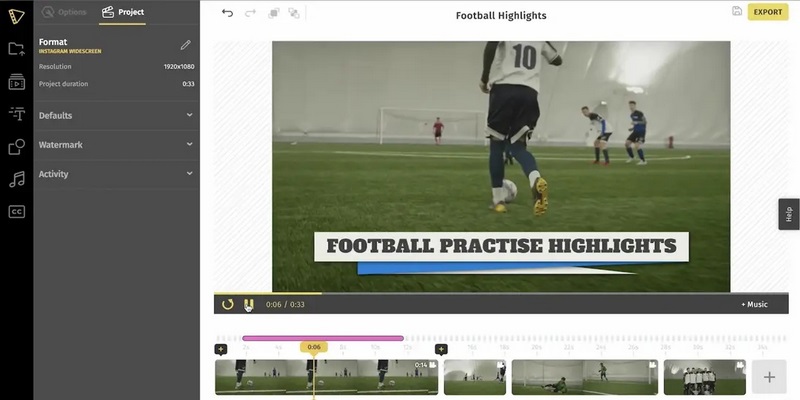
Task: Switch to the Project tab
Action: tap(122, 12)
